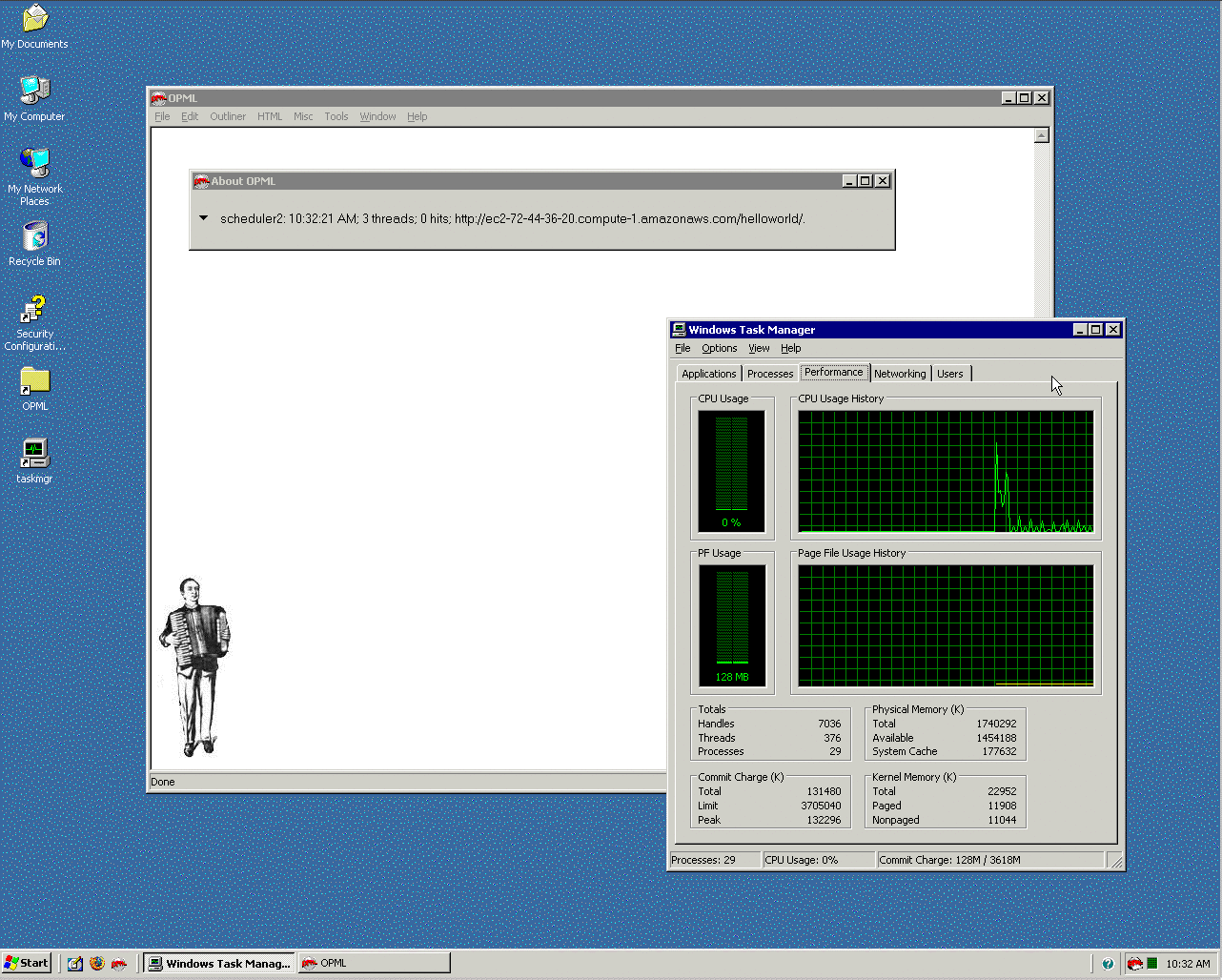1222x980 pixels.
Task: Click the CPU usage meter tray icon
Action: (1152, 963)
